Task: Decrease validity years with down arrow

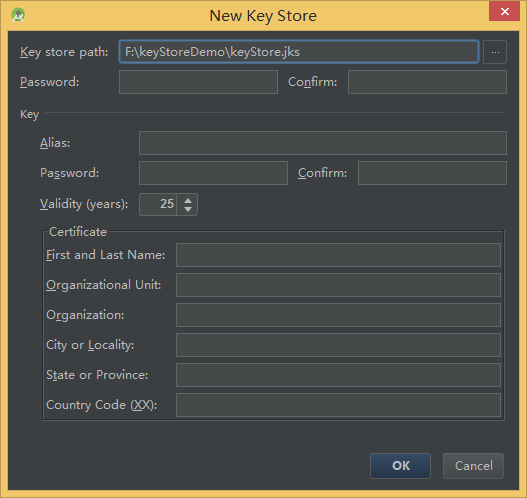Action: point(188,209)
